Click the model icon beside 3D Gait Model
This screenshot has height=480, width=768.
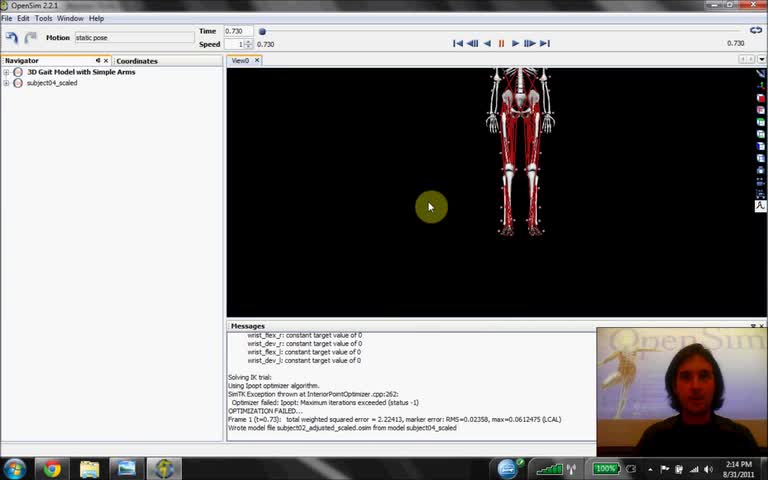[x=18, y=72]
